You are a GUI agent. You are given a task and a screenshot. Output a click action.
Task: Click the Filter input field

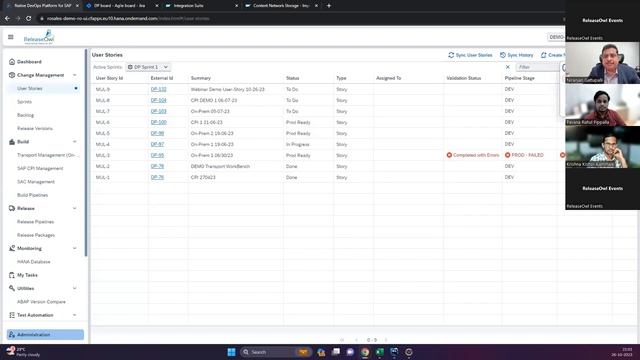point(539,67)
